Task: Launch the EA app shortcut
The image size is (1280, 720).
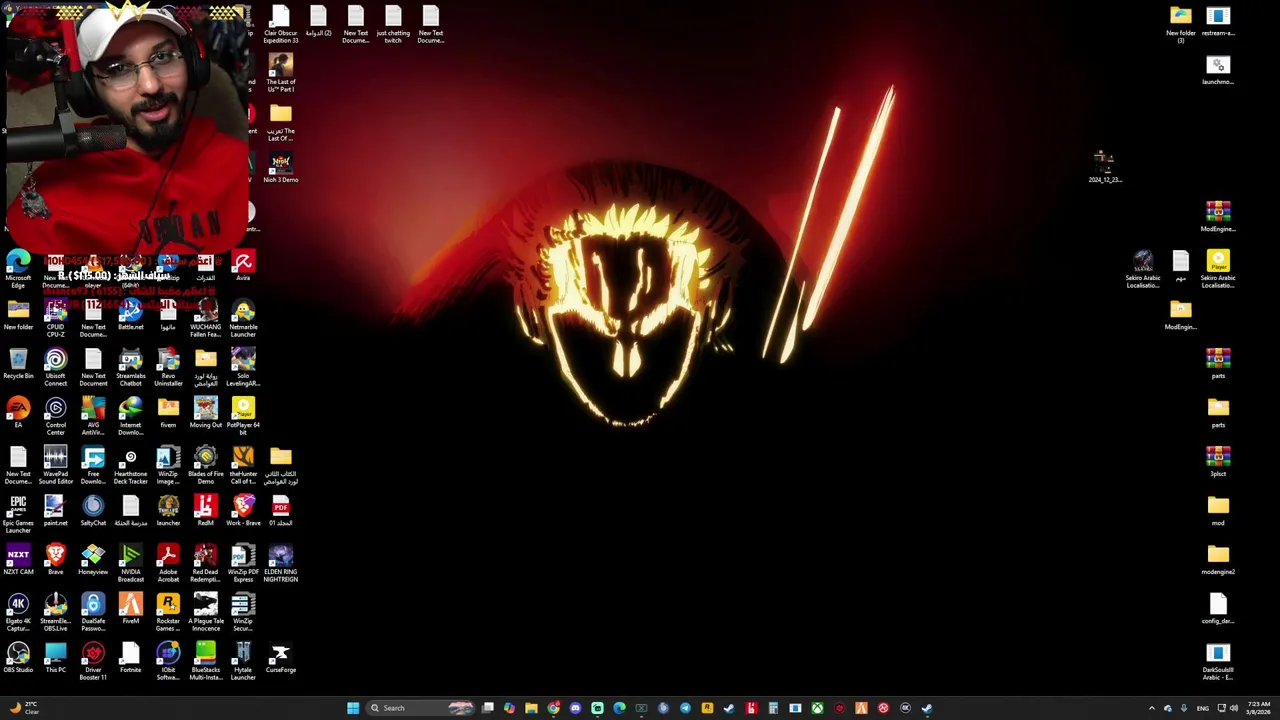Action: pos(18,413)
